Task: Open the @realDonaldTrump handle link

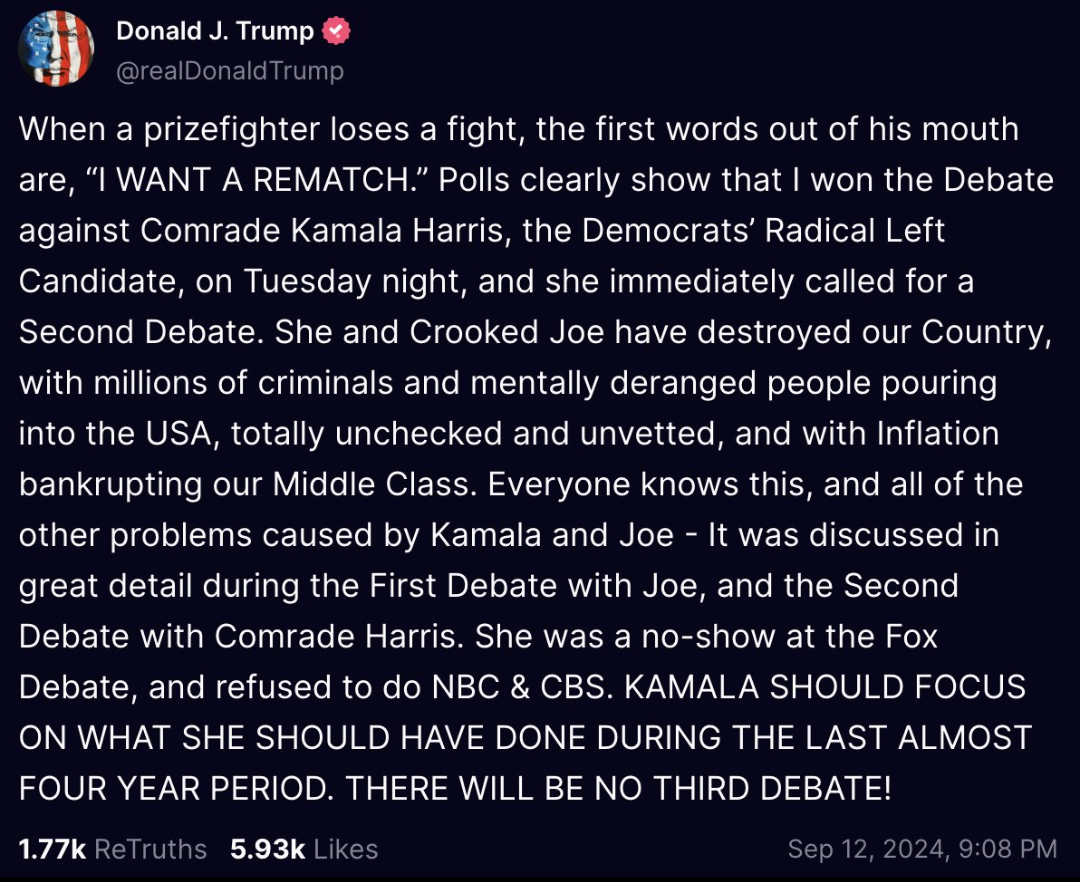Action: coord(230,71)
